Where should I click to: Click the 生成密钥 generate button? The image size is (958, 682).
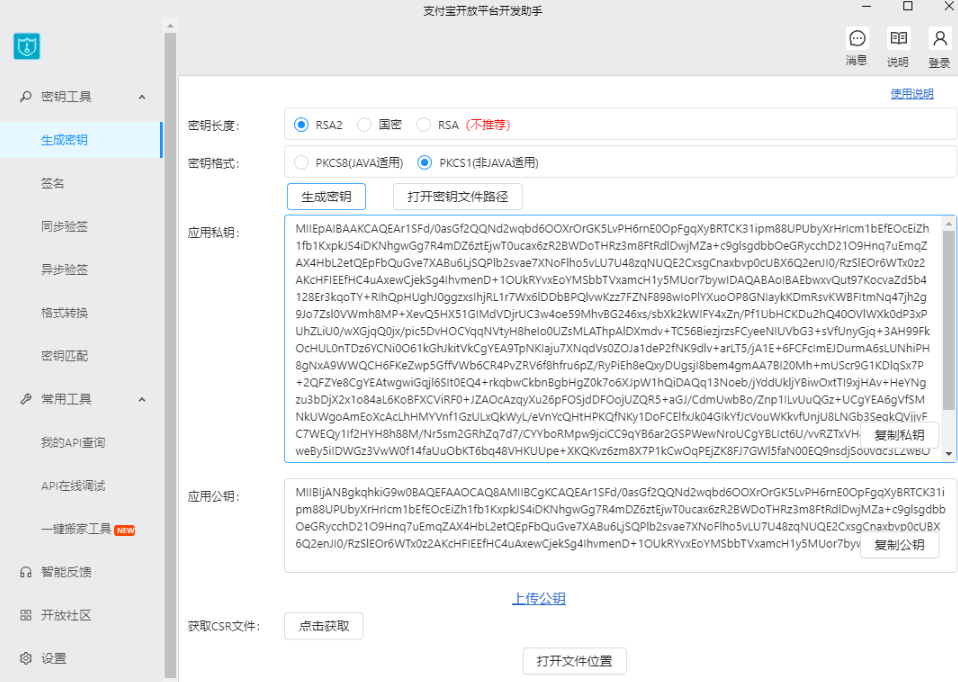click(326, 197)
